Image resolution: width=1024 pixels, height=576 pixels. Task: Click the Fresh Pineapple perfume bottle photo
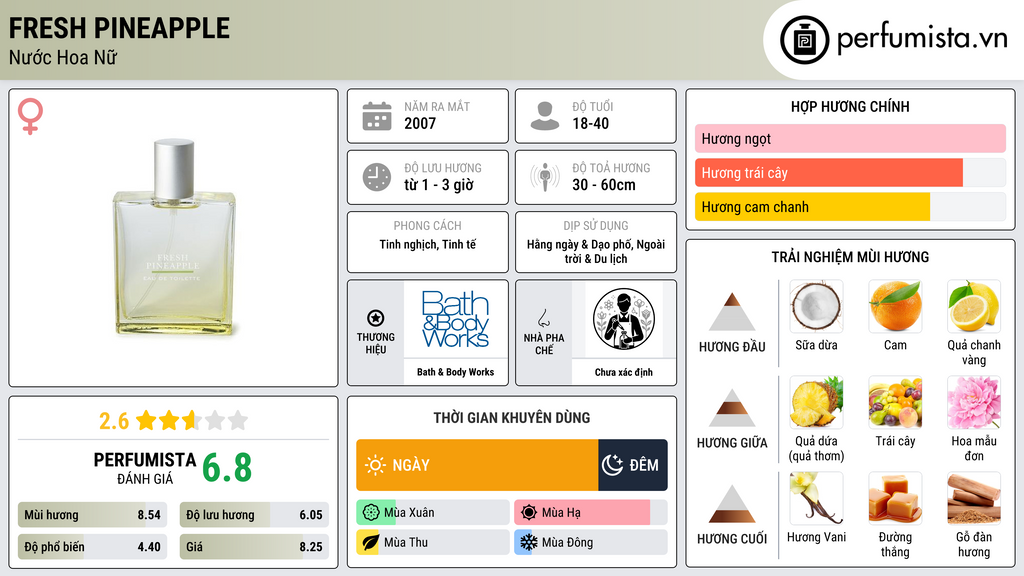(x=174, y=237)
